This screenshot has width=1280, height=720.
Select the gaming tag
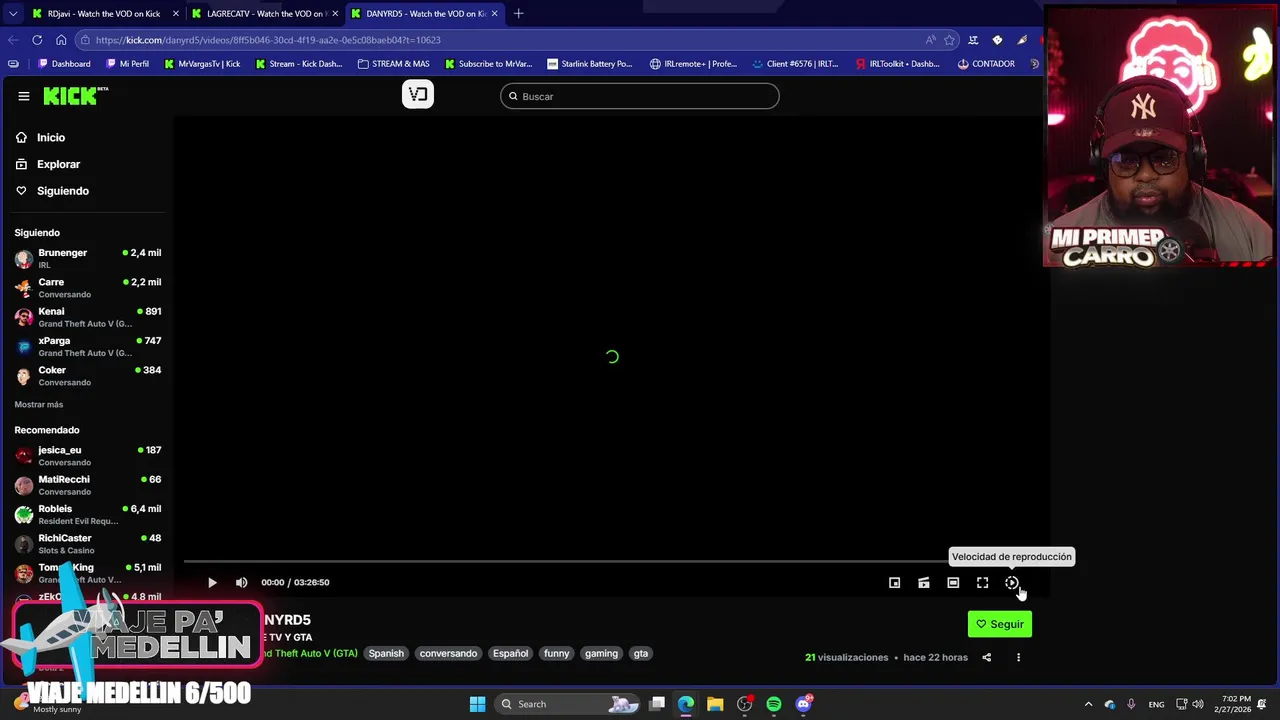tap(601, 653)
